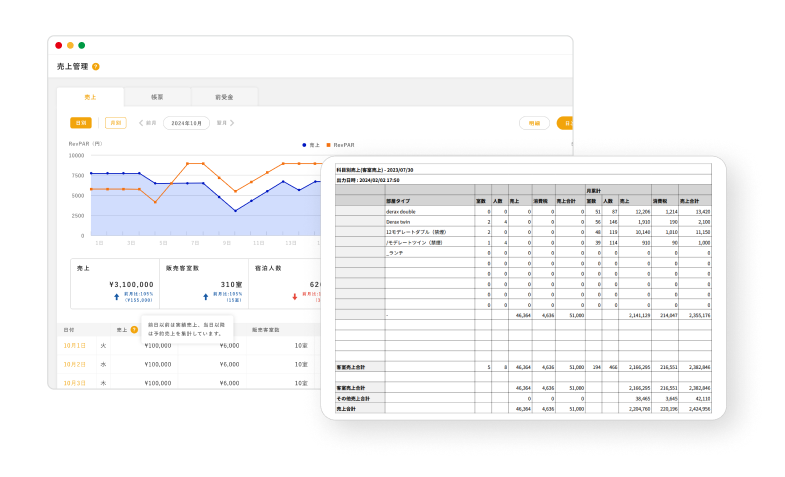Click the help icon beside 売上管理 title
785x477 pixels.
click(x=96, y=67)
